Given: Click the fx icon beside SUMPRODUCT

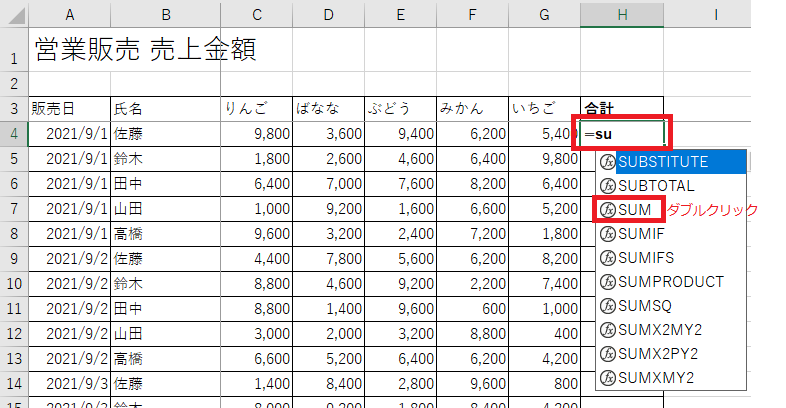Looking at the screenshot, I should 607,282.
